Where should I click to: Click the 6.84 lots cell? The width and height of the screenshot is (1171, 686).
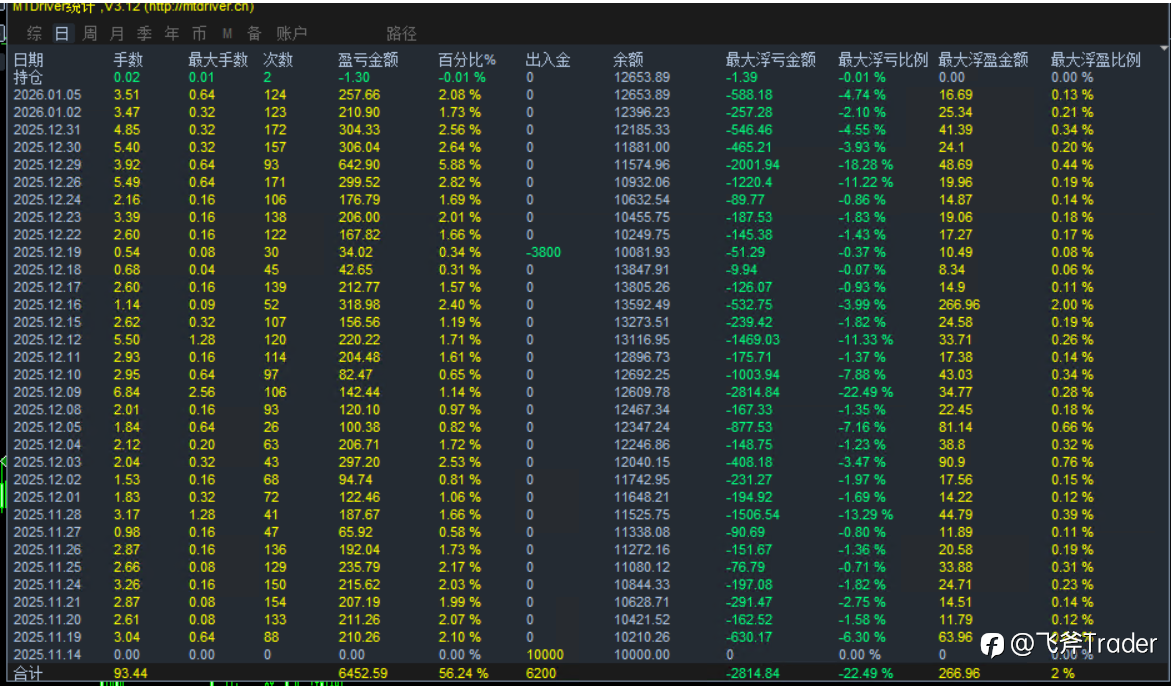click(x=126, y=392)
